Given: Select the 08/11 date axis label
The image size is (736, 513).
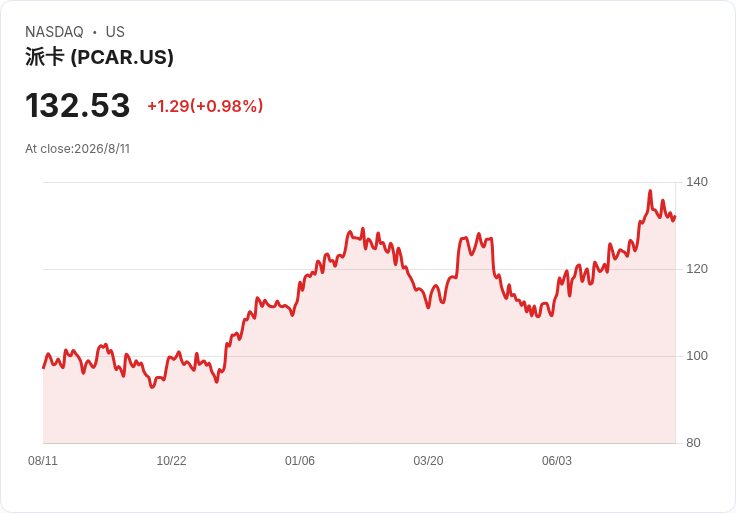Looking at the screenshot, I should (43, 461).
